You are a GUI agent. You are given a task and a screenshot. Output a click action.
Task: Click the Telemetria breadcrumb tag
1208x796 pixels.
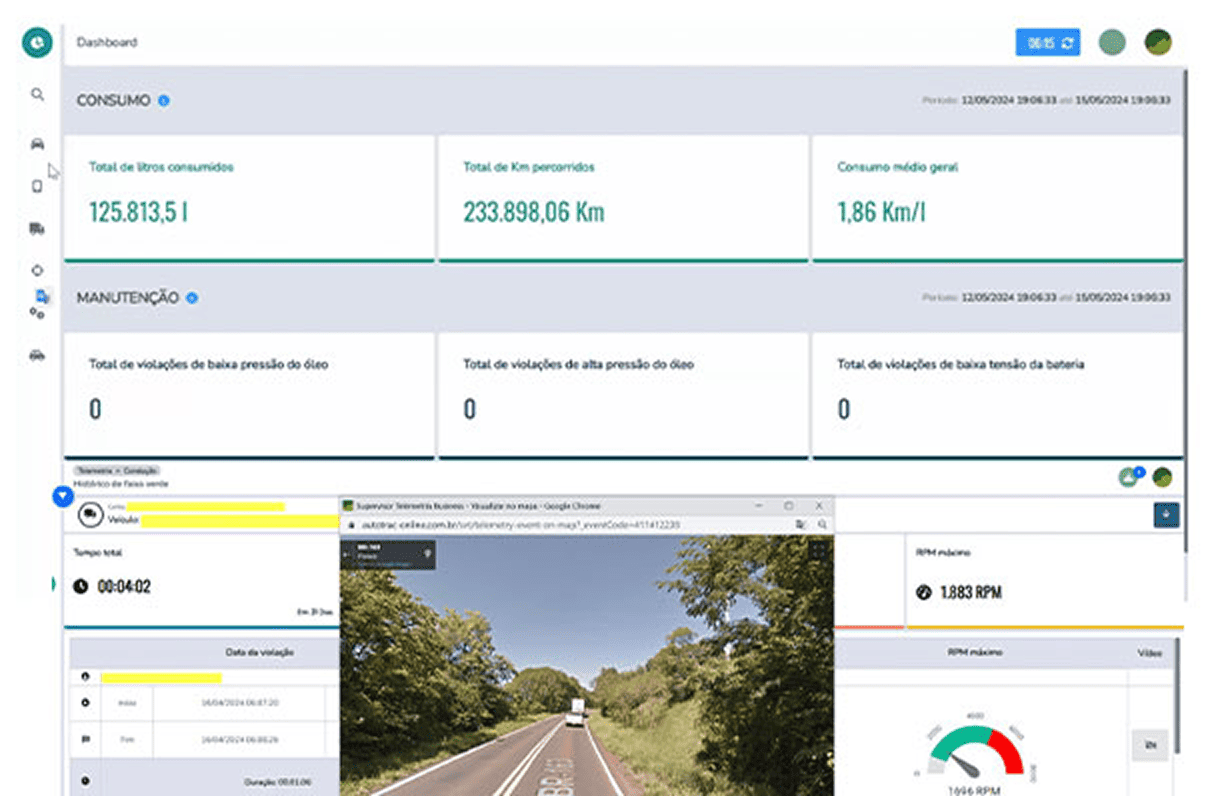tap(91, 470)
